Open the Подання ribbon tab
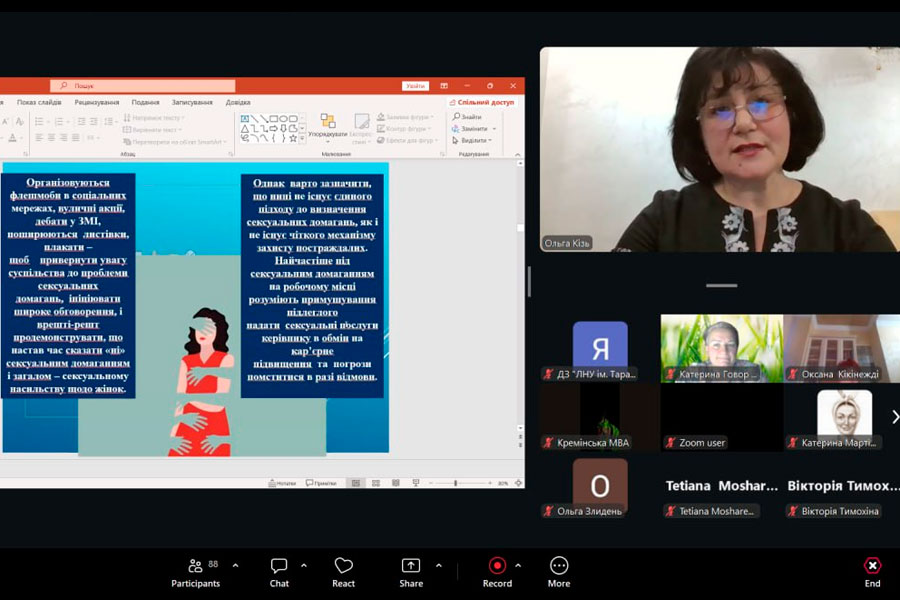Screen dimensions: 900x600 [145, 102]
